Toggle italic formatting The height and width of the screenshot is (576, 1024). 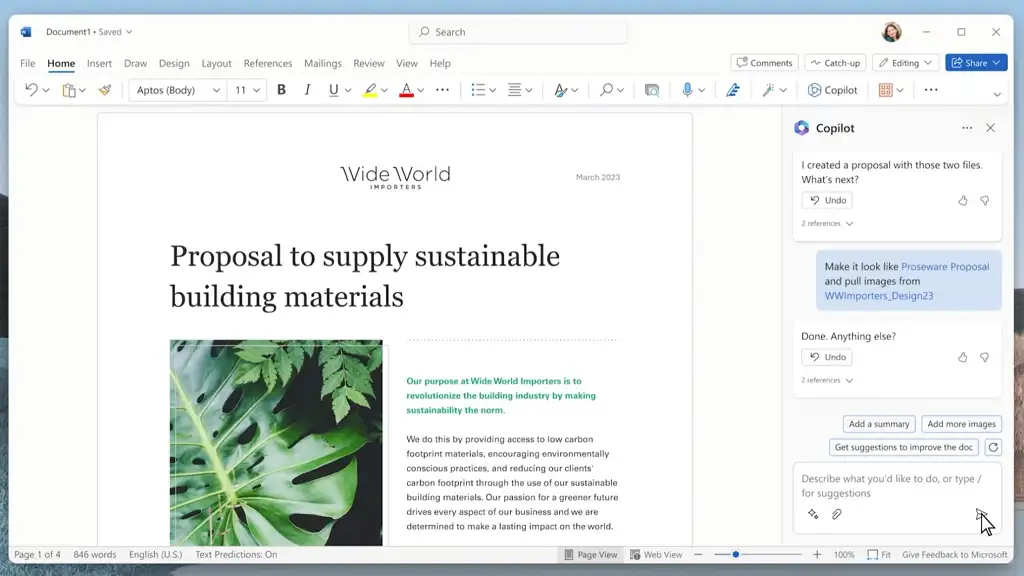pos(307,90)
